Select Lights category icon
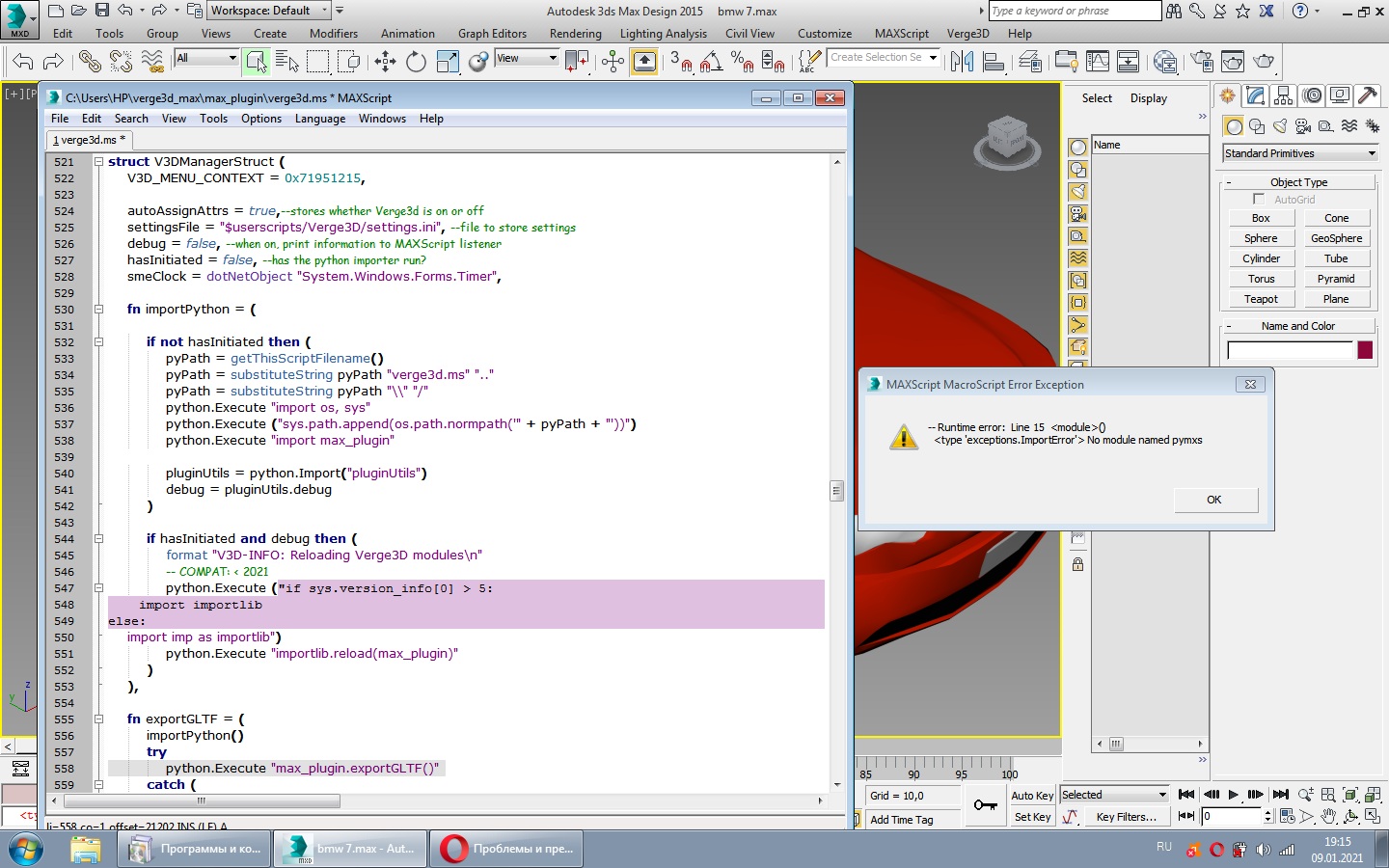Viewport: 1389px width, 868px height. point(1280,126)
